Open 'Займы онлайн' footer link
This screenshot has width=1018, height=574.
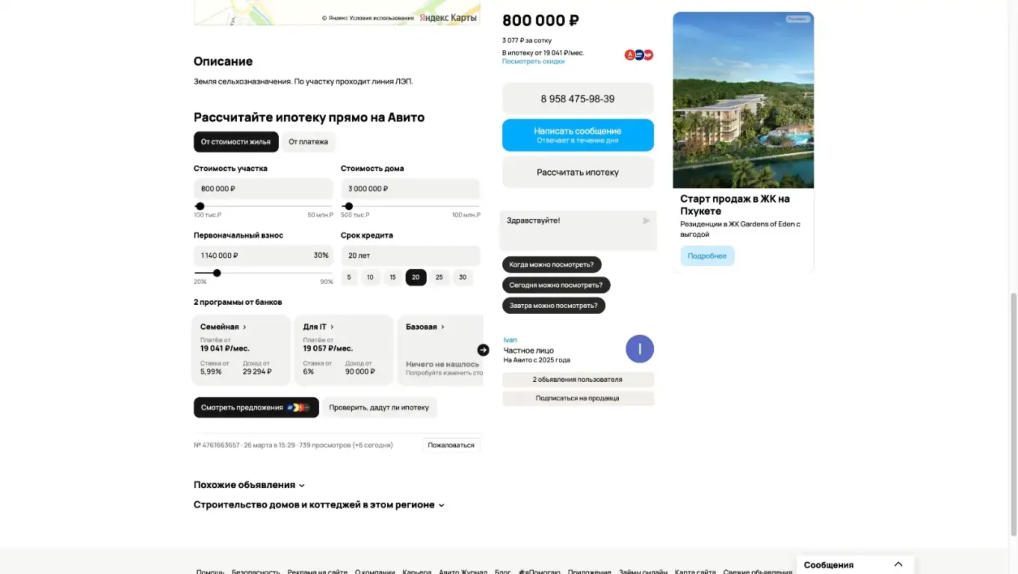pyautogui.click(x=643, y=571)
